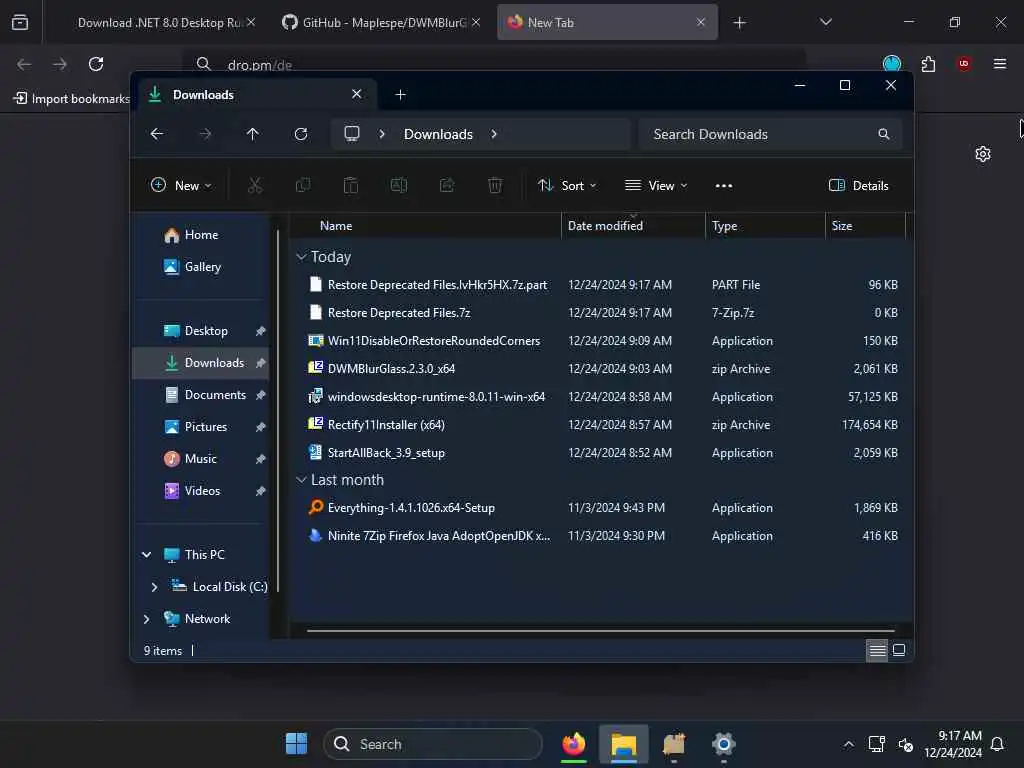
Task: Collapse This PC in navigation pane
Action: 146,554
